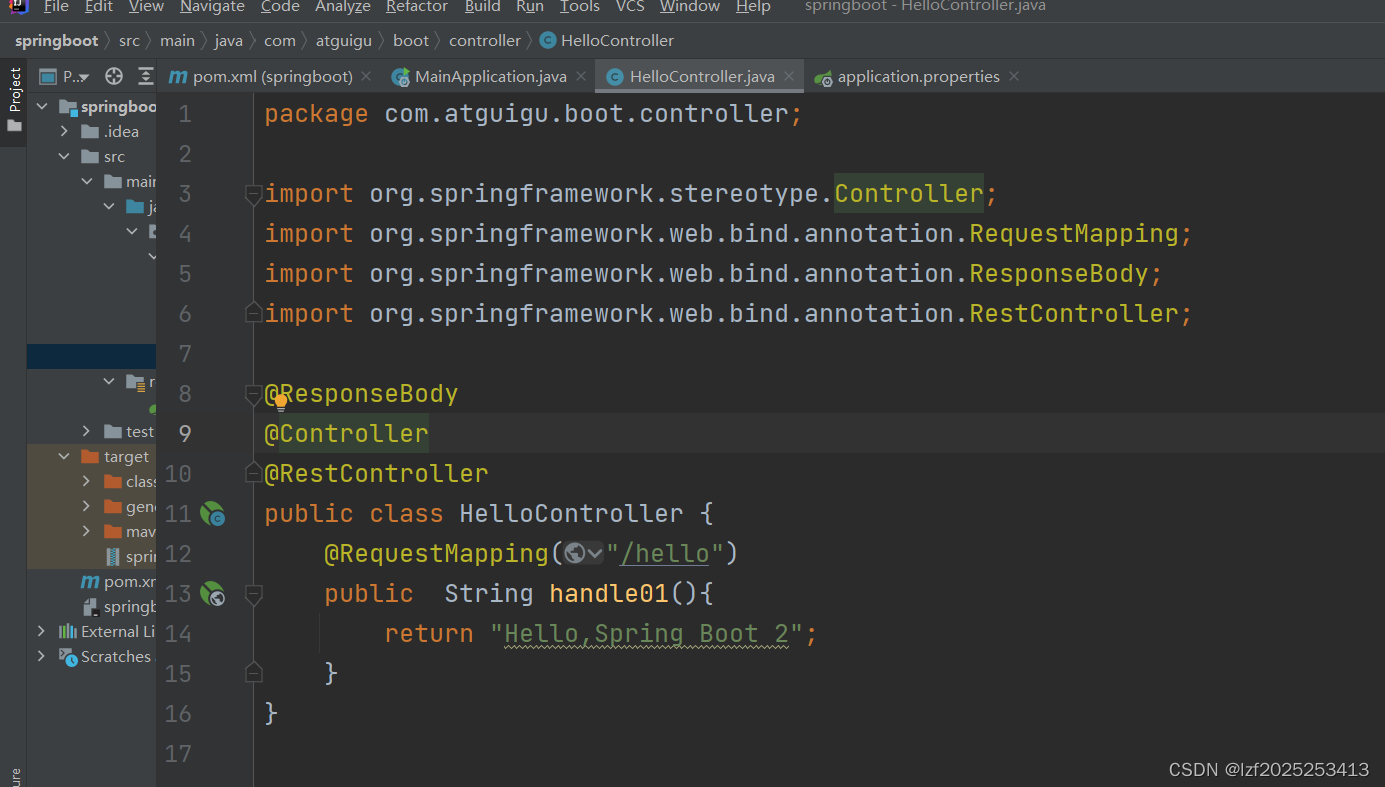Click the Spring mapping icon beside handle01 method

(x=213, y=593)
